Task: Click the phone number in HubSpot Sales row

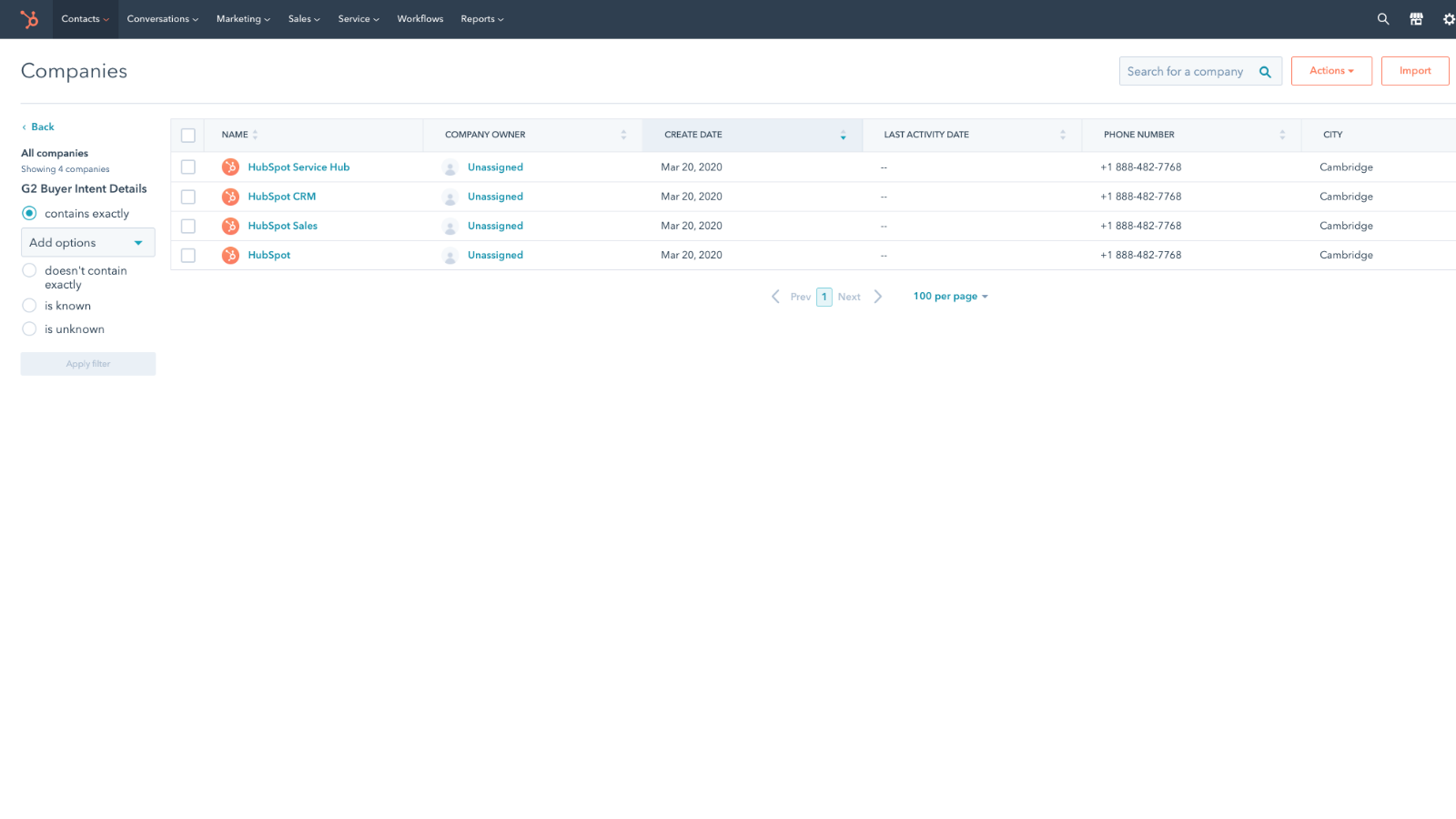Action: click(x=1141, y=226)
